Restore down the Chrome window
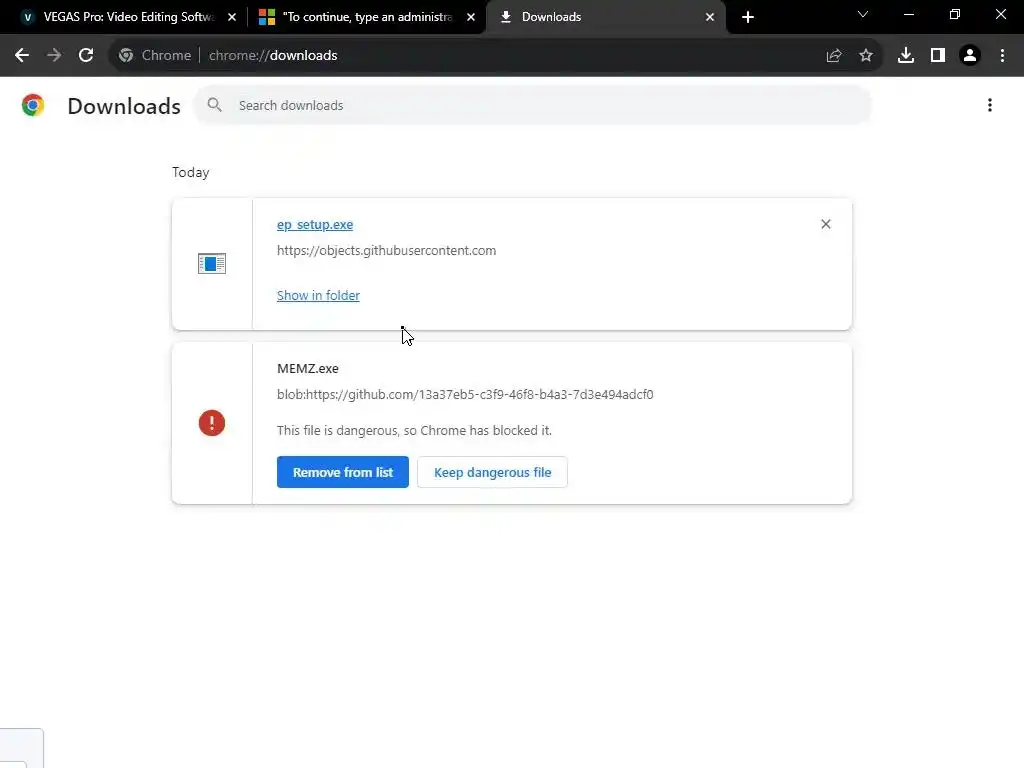 click(x=955, y=14)
